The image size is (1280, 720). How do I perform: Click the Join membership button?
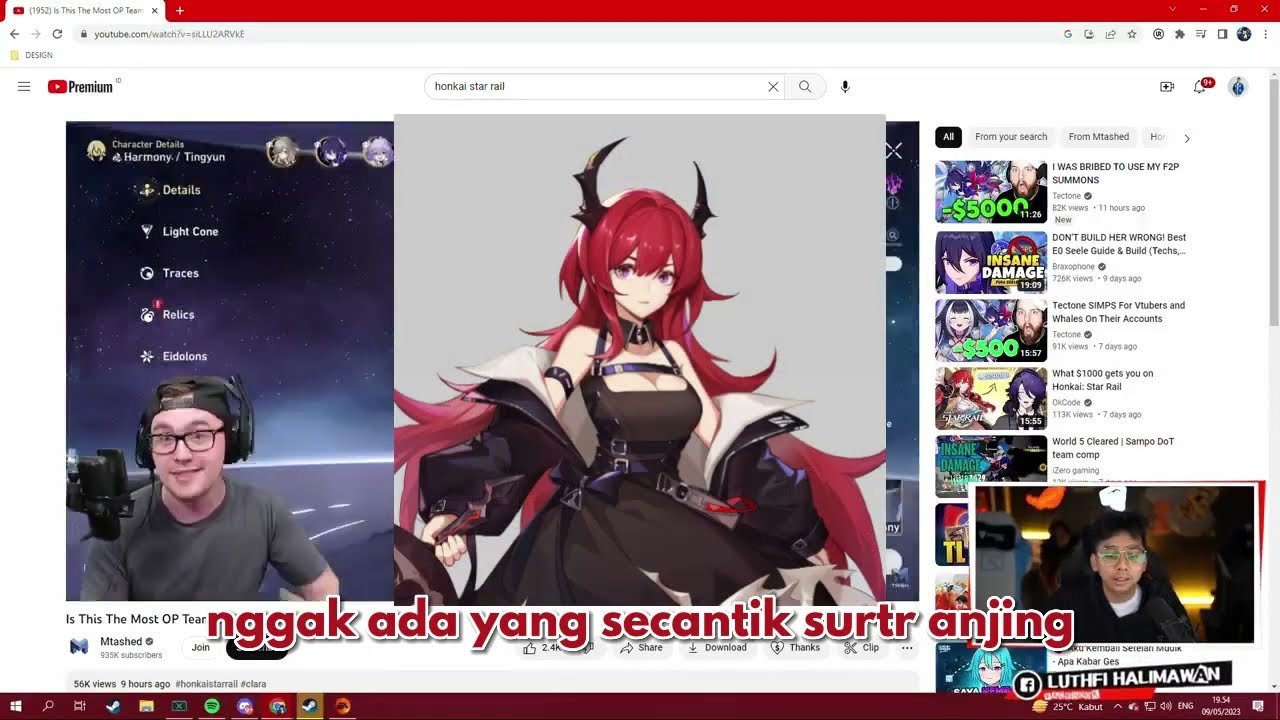point(201,648)
